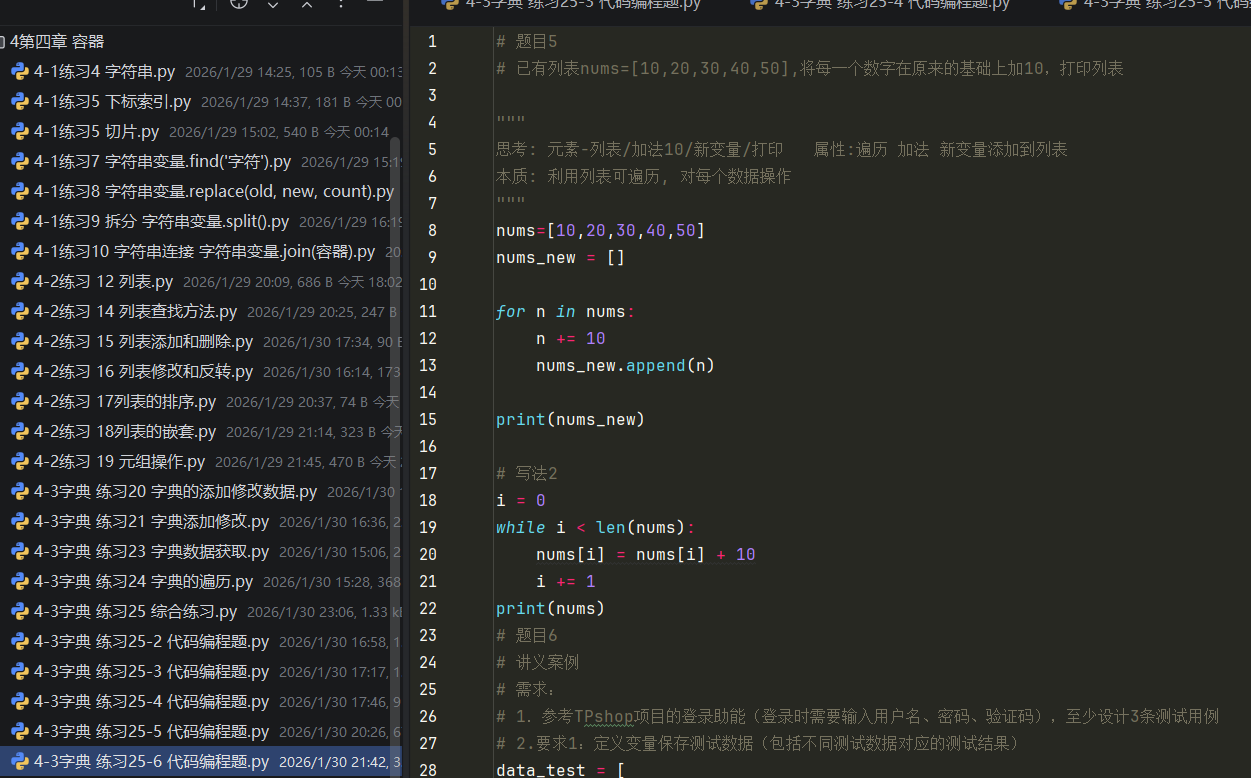The height and width of the screenshot is (778, 1251).
Task: Open 4-3字典 练习23 字典数据获取.py
Action: click(x=151, y=552)
